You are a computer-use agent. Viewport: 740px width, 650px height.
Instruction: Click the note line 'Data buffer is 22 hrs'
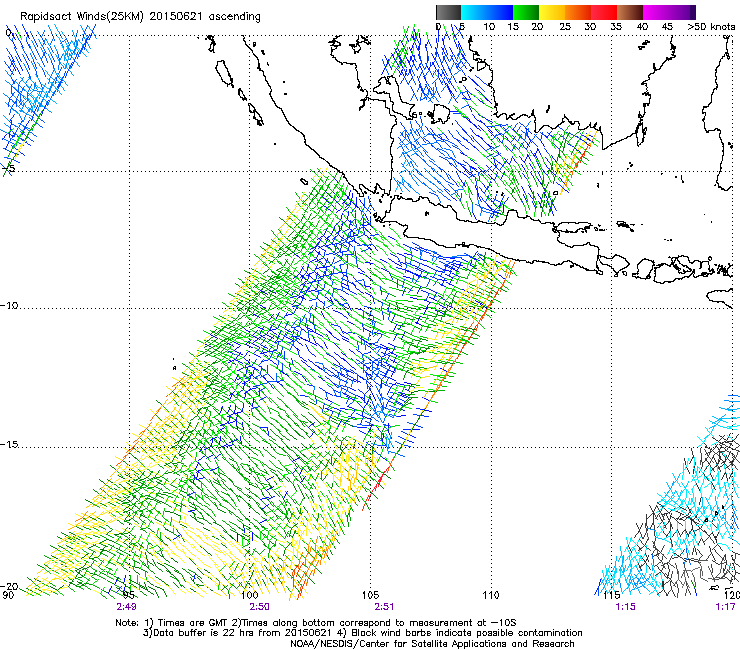tap(362, 633)
